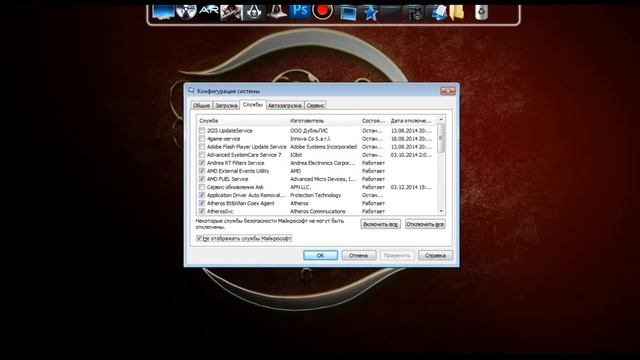This screenshot has width=640, height=360.
Task: Select the 'Adobe Systems Incorporated' manufacturer cell
Action: (323, 147)
